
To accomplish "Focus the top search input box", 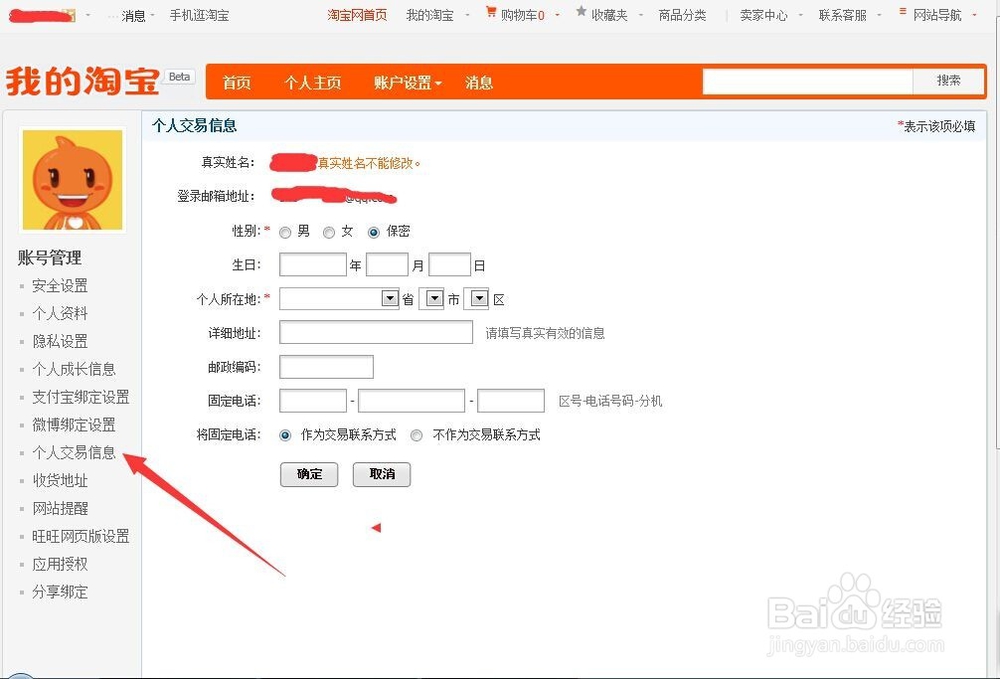I will click(808, 81).
